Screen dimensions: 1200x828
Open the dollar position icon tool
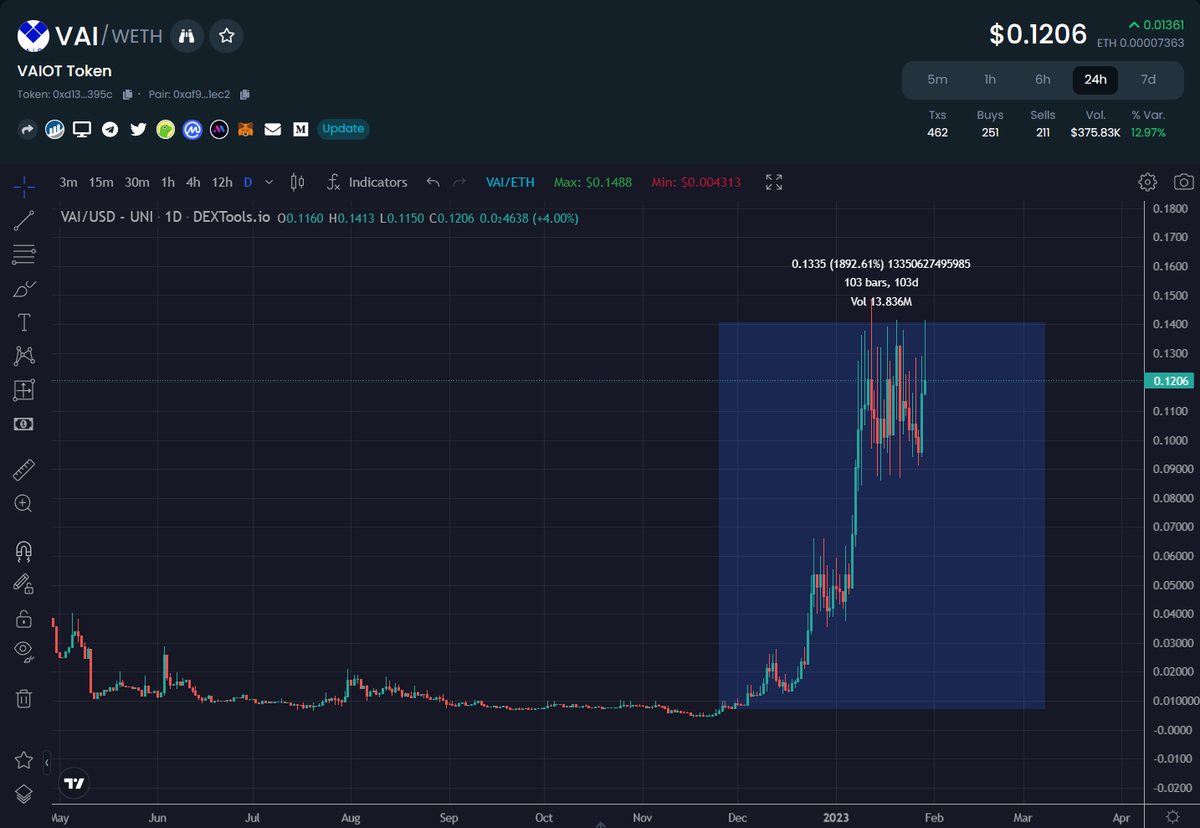pos(24,424)
